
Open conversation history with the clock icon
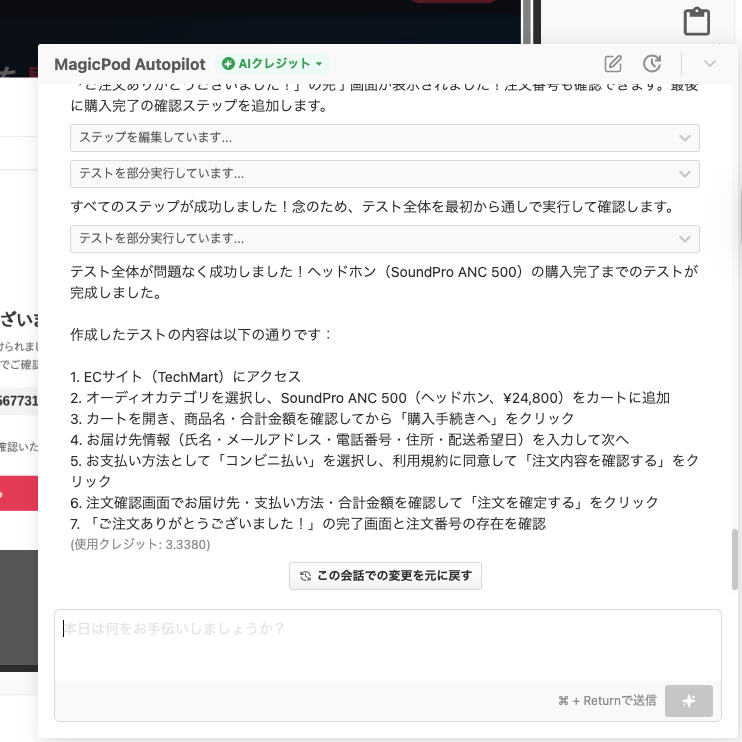click(652, 63)
